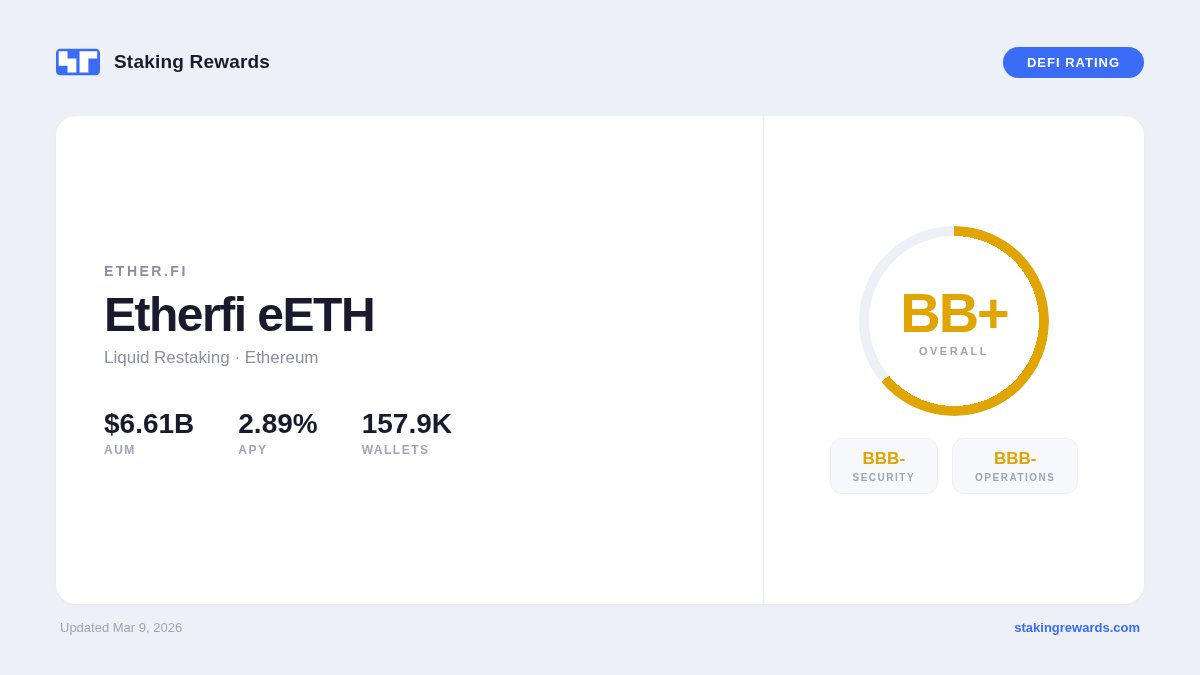Screen dimensions: 1200x675
Task: Open the stakingrewards.com link
Action: coord(1077,628)
